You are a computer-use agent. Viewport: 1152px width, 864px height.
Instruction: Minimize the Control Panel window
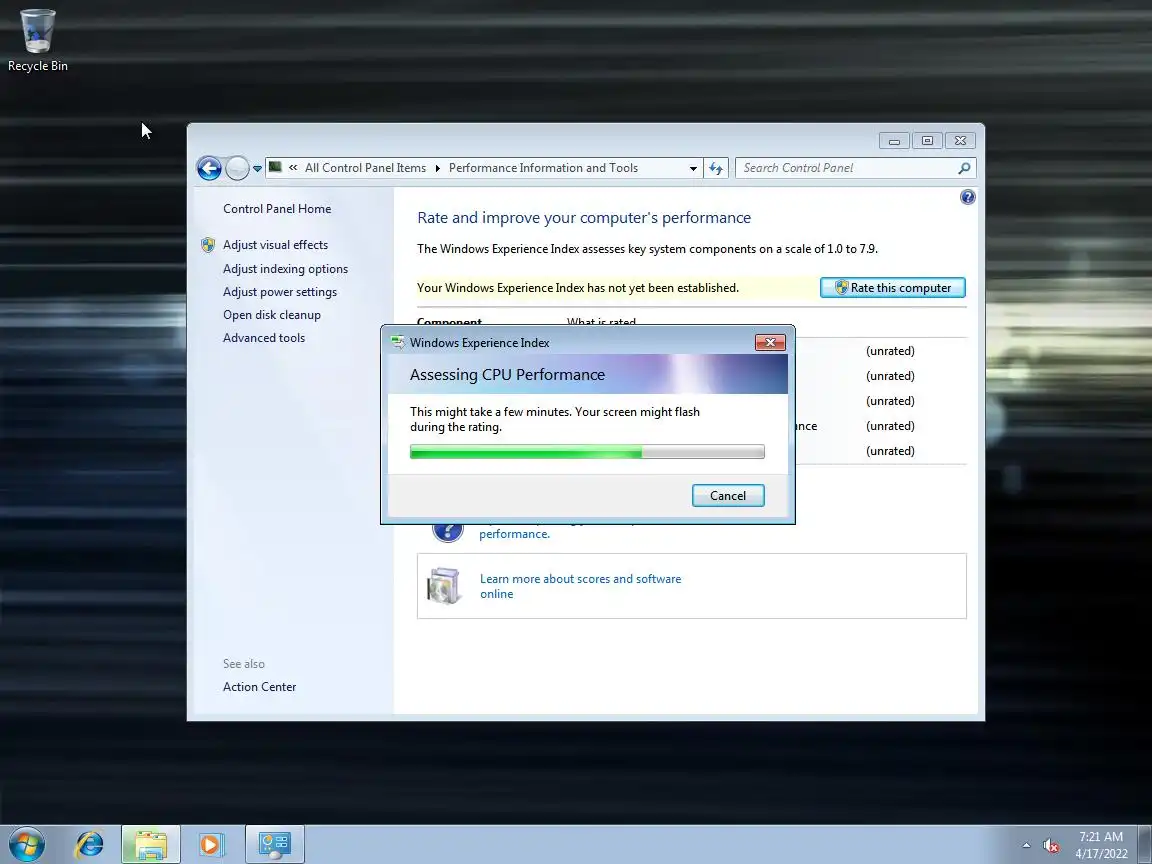894,140
